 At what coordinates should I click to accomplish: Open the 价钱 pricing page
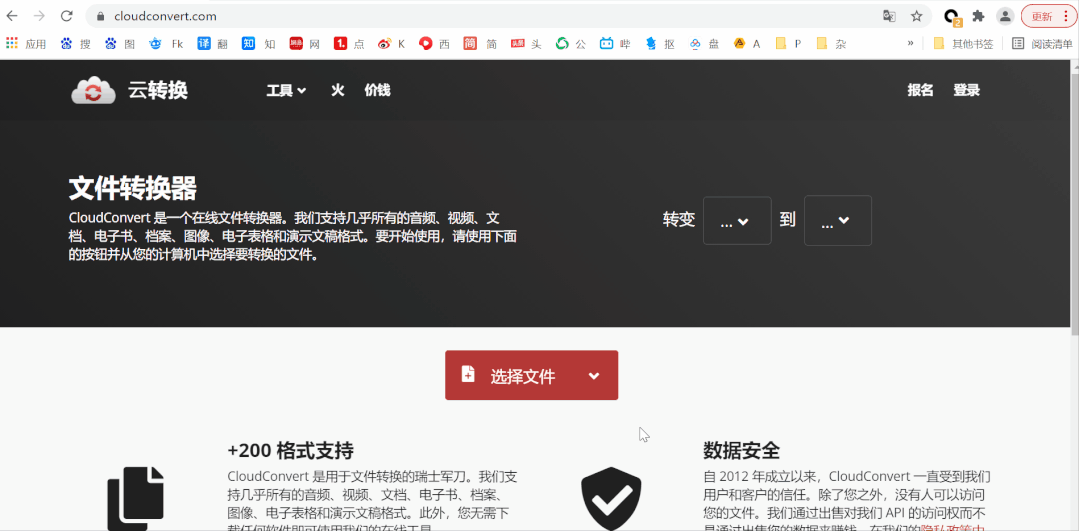click(377, 90)
